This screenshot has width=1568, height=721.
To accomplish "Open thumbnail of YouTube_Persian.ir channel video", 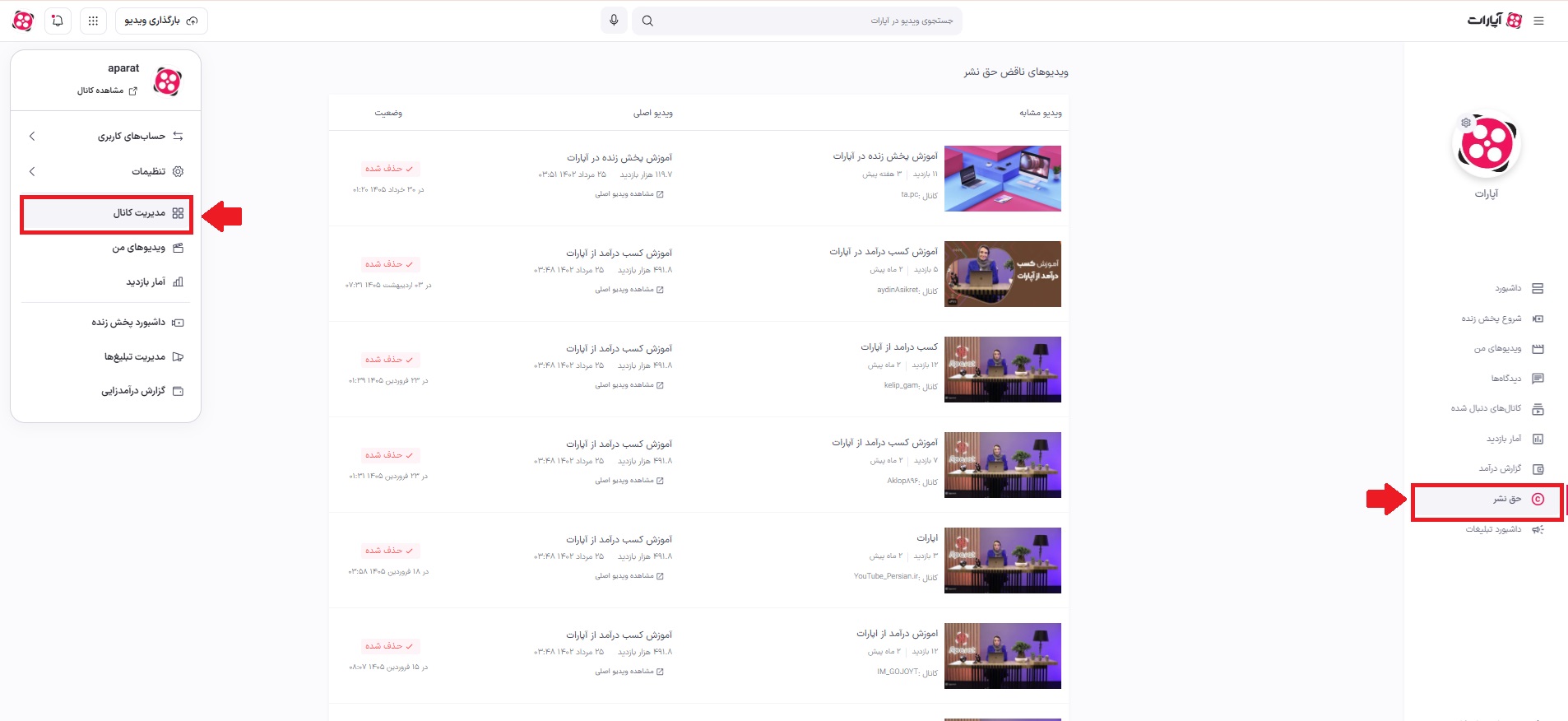I will pyautogui.click(x=1002, y=561).
